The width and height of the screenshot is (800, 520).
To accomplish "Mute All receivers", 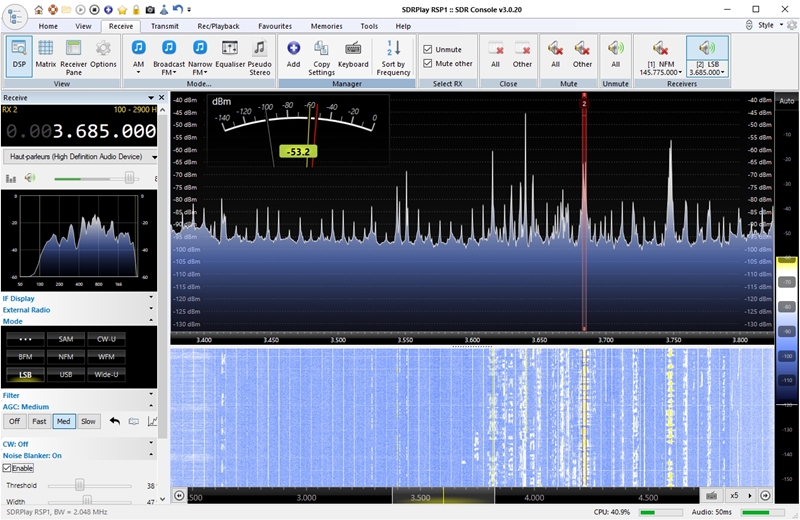I will click(x=556, y=55).
